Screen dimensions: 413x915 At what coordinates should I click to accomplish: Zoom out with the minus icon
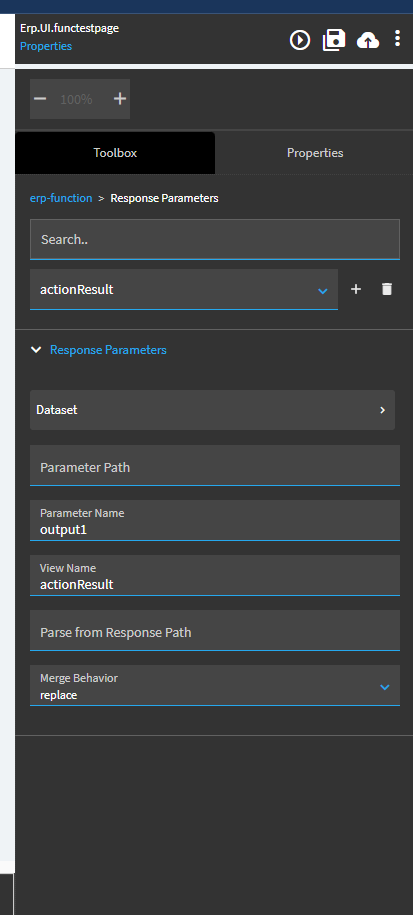(x=40, y=99)
